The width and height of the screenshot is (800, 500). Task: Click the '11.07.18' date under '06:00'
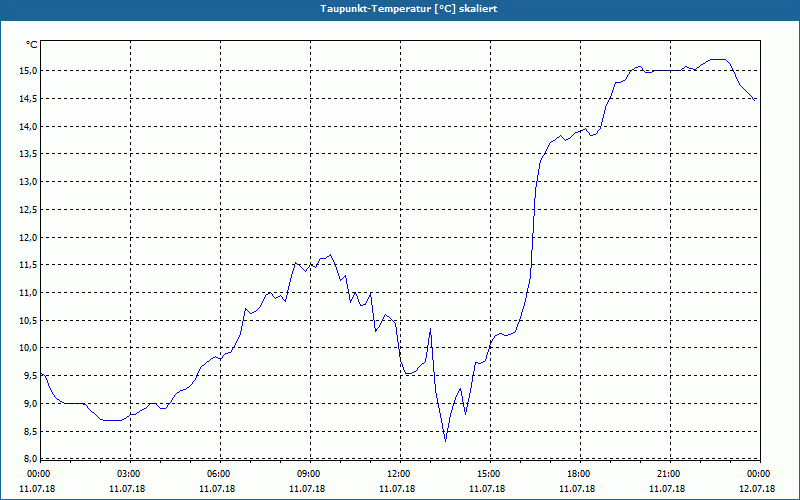tap(217, 489)
